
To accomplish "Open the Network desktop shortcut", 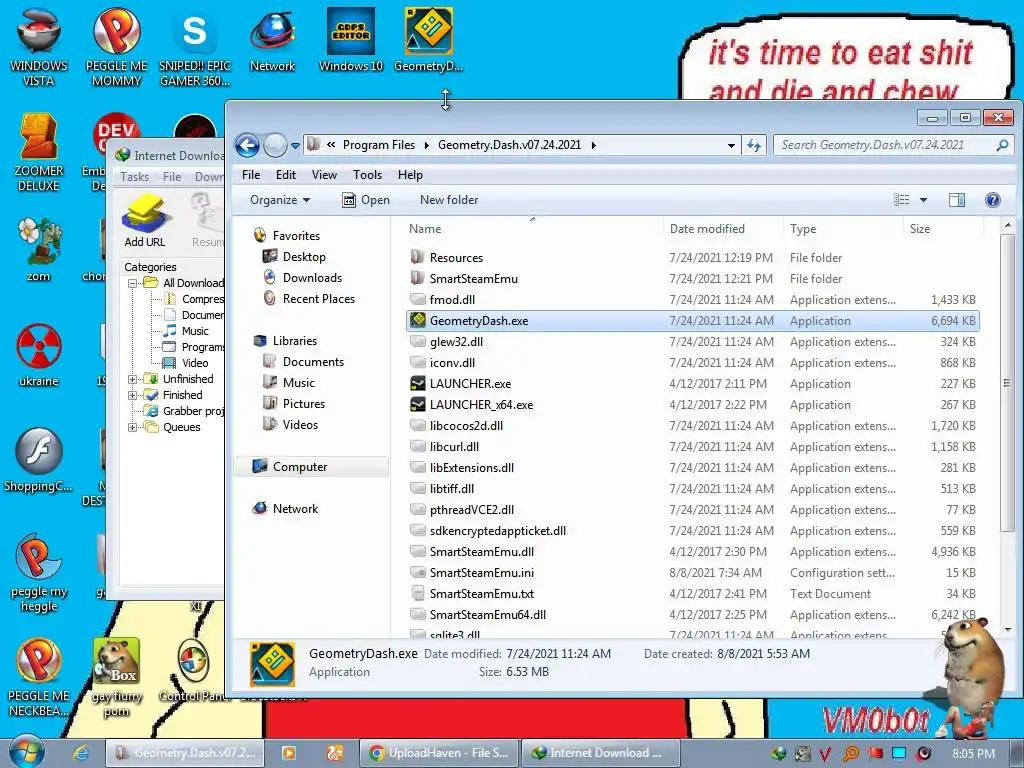I will point(272,39).
